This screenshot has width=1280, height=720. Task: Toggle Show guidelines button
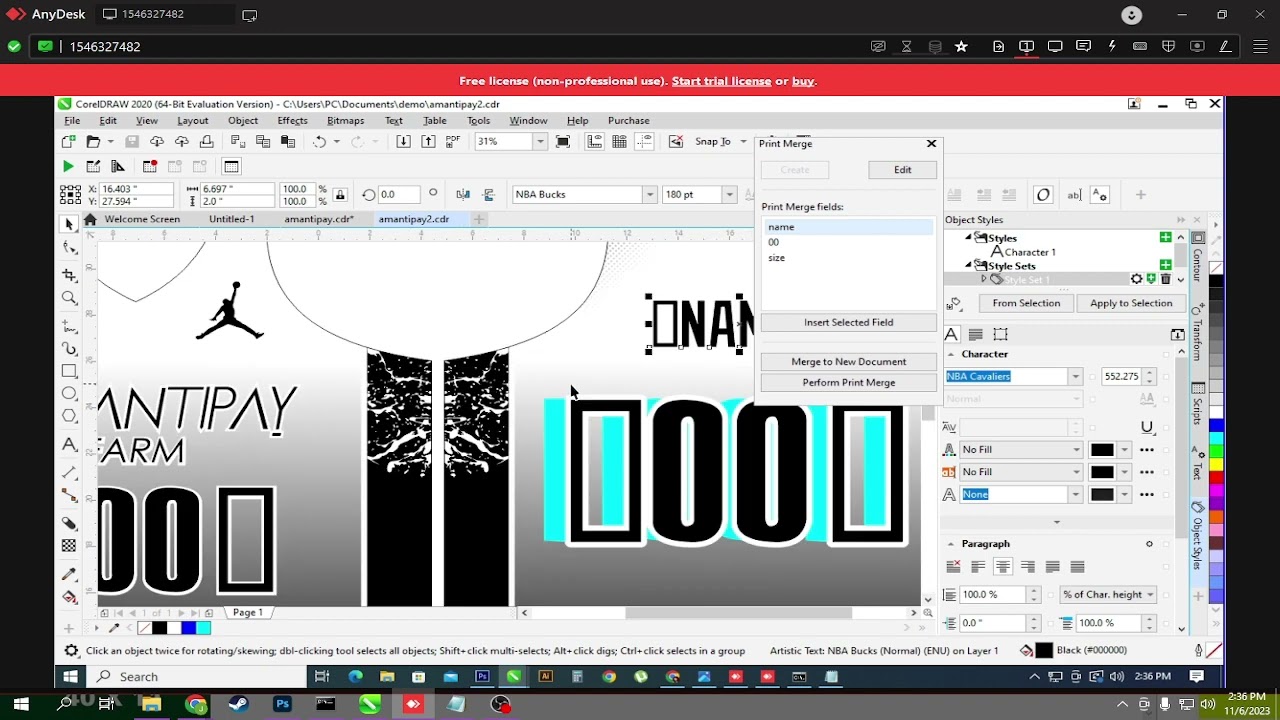click(x=644, y=142)
